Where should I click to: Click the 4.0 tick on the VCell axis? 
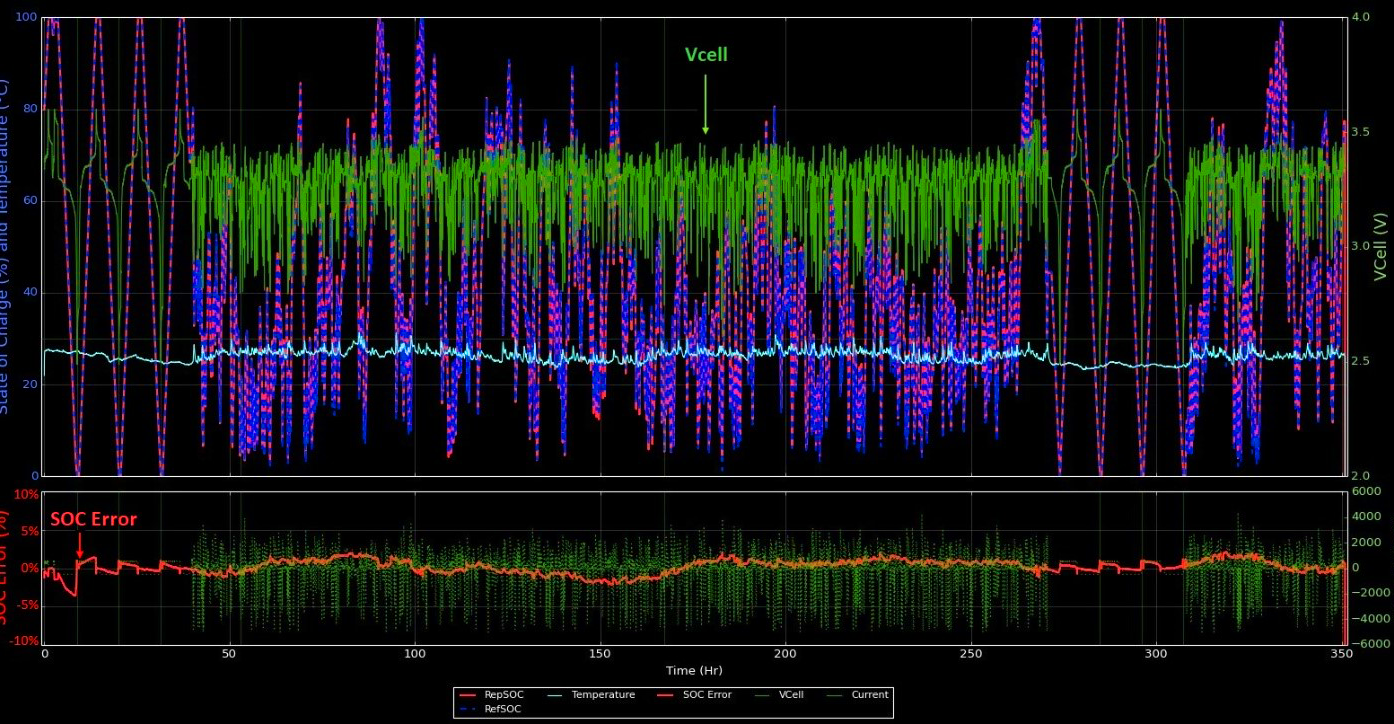coord(1359,18)
